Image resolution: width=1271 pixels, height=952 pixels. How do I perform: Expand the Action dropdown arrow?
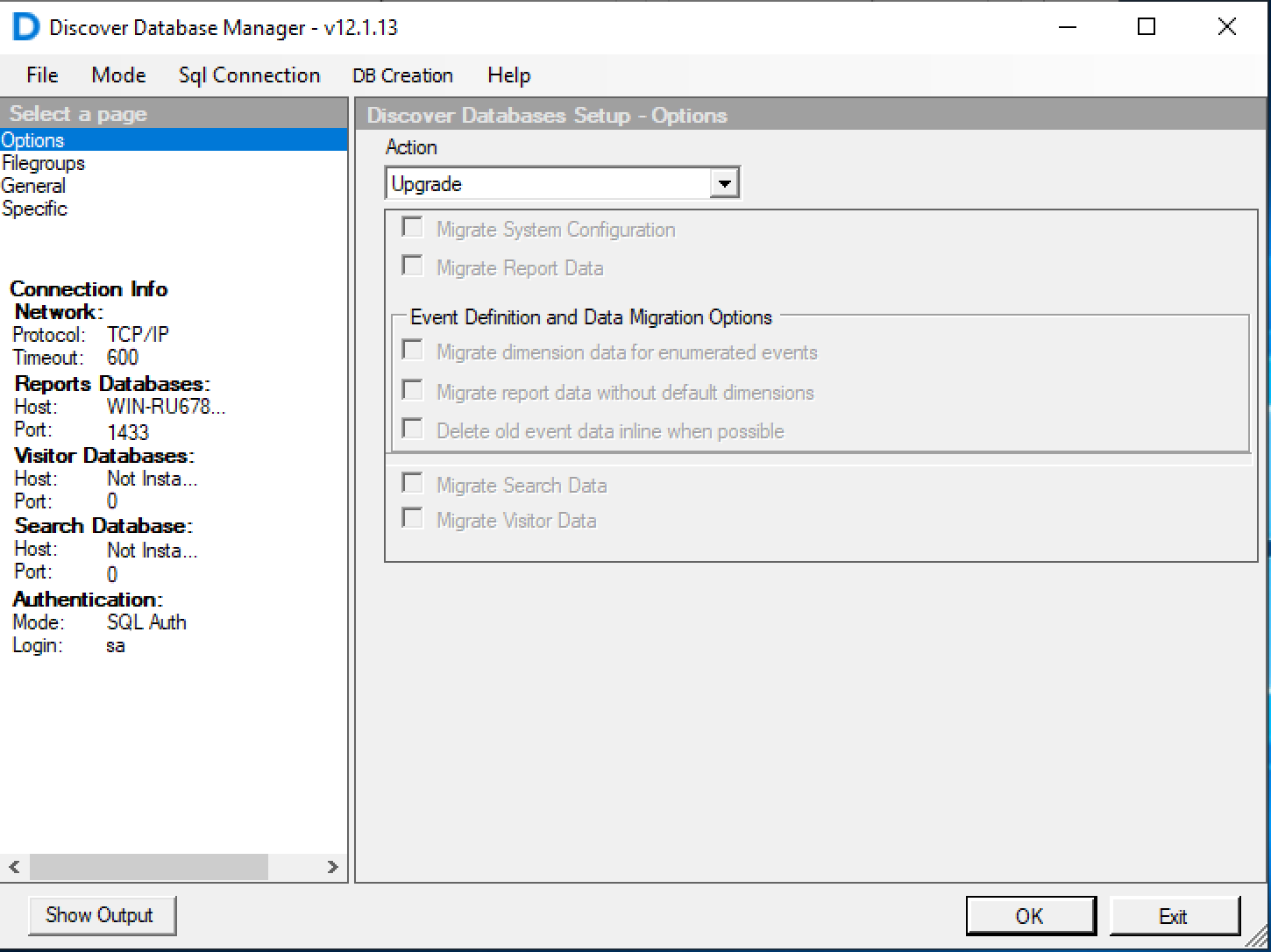coord(724,183)
